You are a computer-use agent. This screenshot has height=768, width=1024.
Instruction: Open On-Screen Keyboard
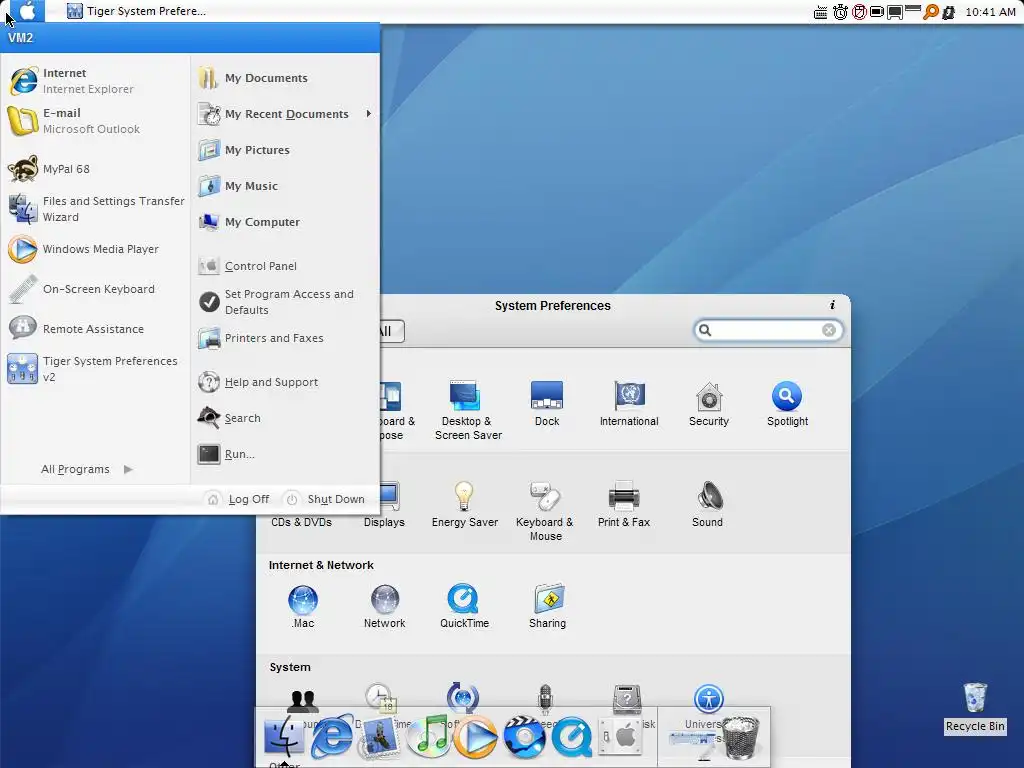click(x=97, y=289)
